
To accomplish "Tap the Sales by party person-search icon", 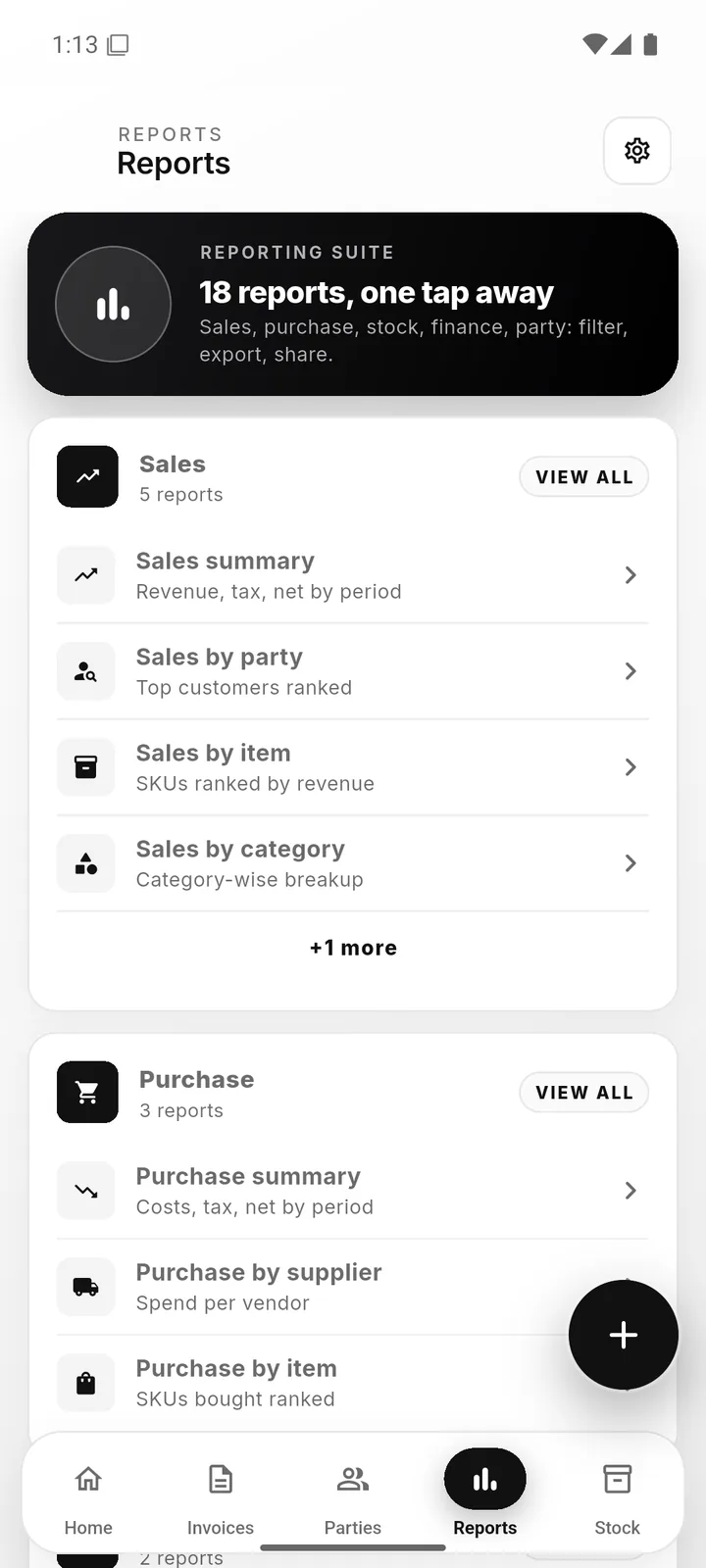I will coord(86,671).
